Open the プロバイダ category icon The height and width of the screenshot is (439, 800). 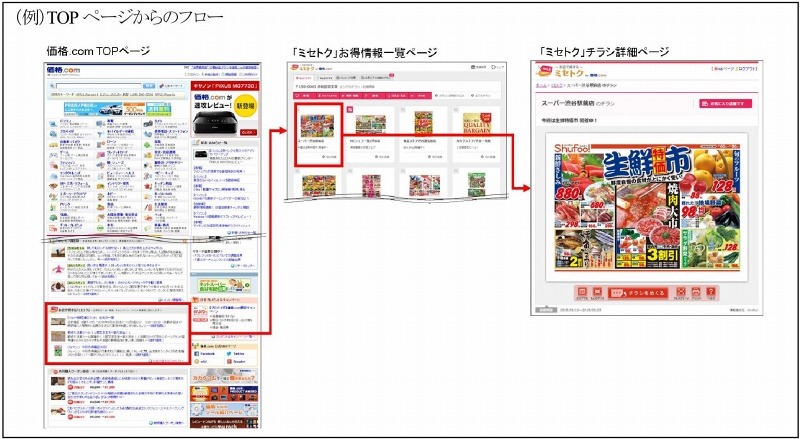pyautogui.click(x=53, y=134)
